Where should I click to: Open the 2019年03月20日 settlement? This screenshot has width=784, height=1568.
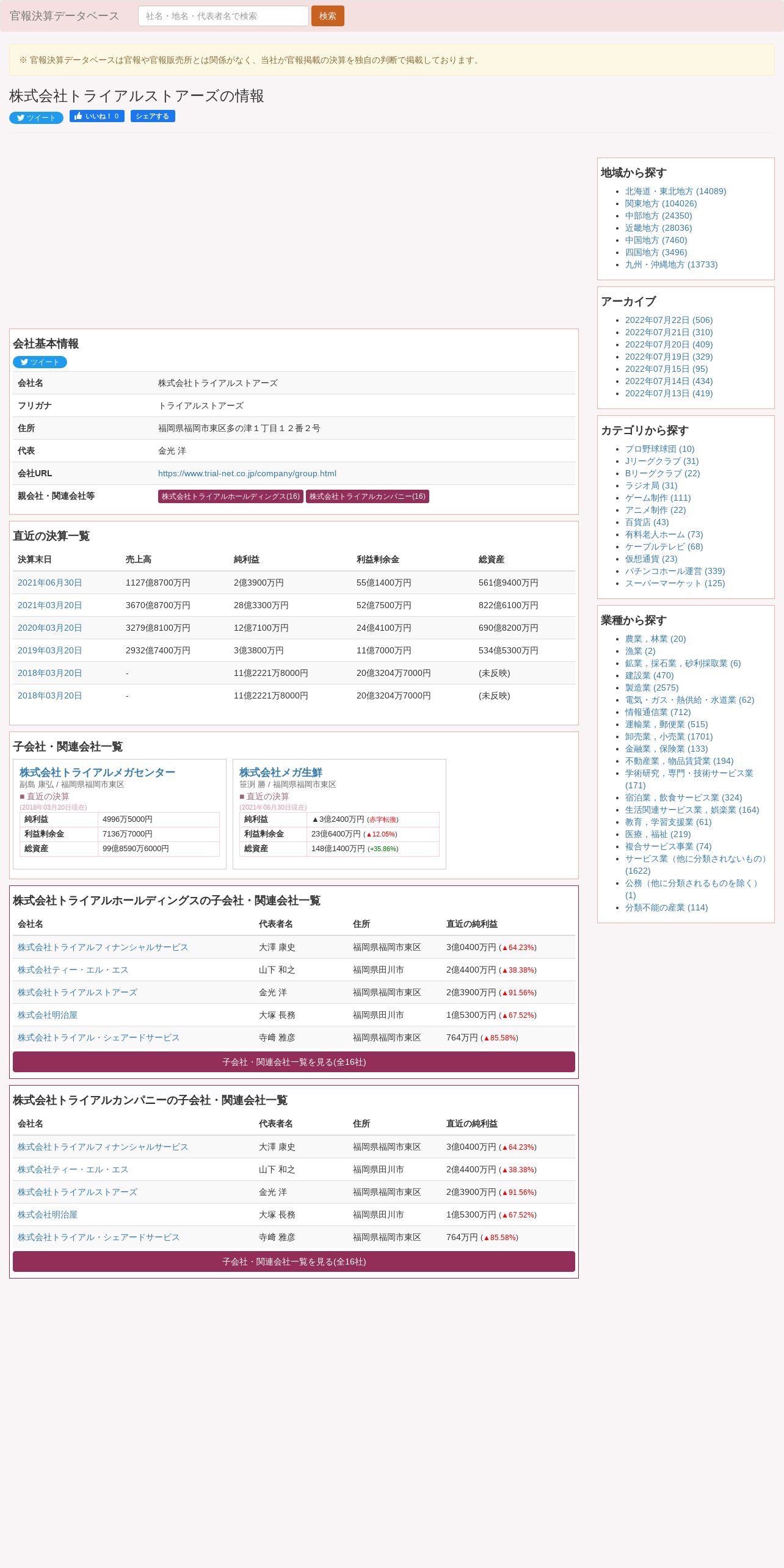(50, 650)
